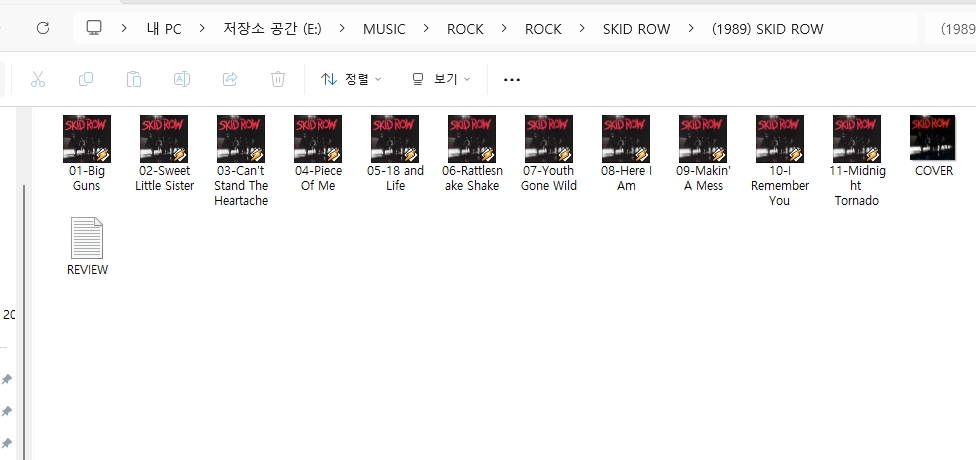The image size is (976, 460).
Task: Expand chevron after MUSIC in breadcrumb
Action: point(426,28)
